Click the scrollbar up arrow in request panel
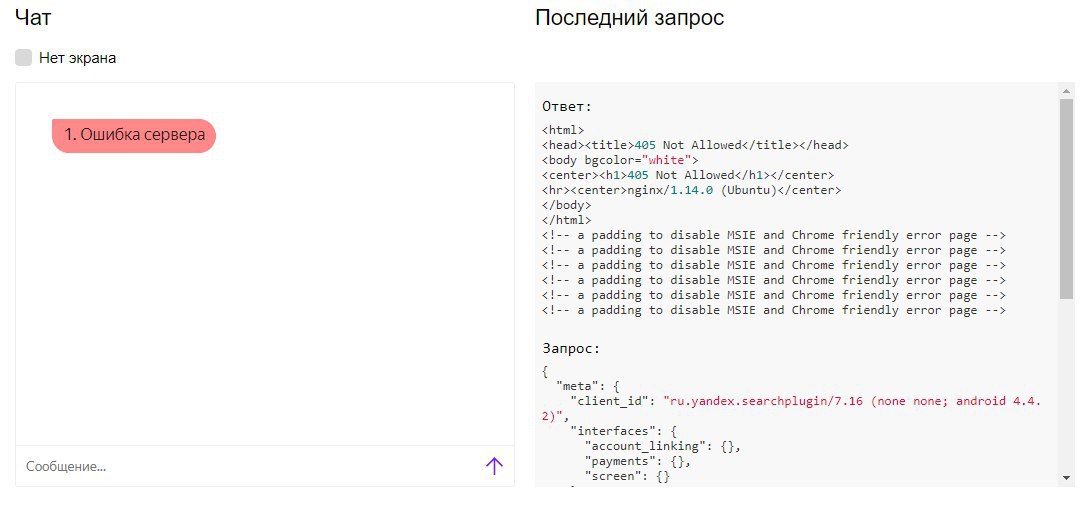This screenshot has width=1087, height=514. coord(1066,91)
